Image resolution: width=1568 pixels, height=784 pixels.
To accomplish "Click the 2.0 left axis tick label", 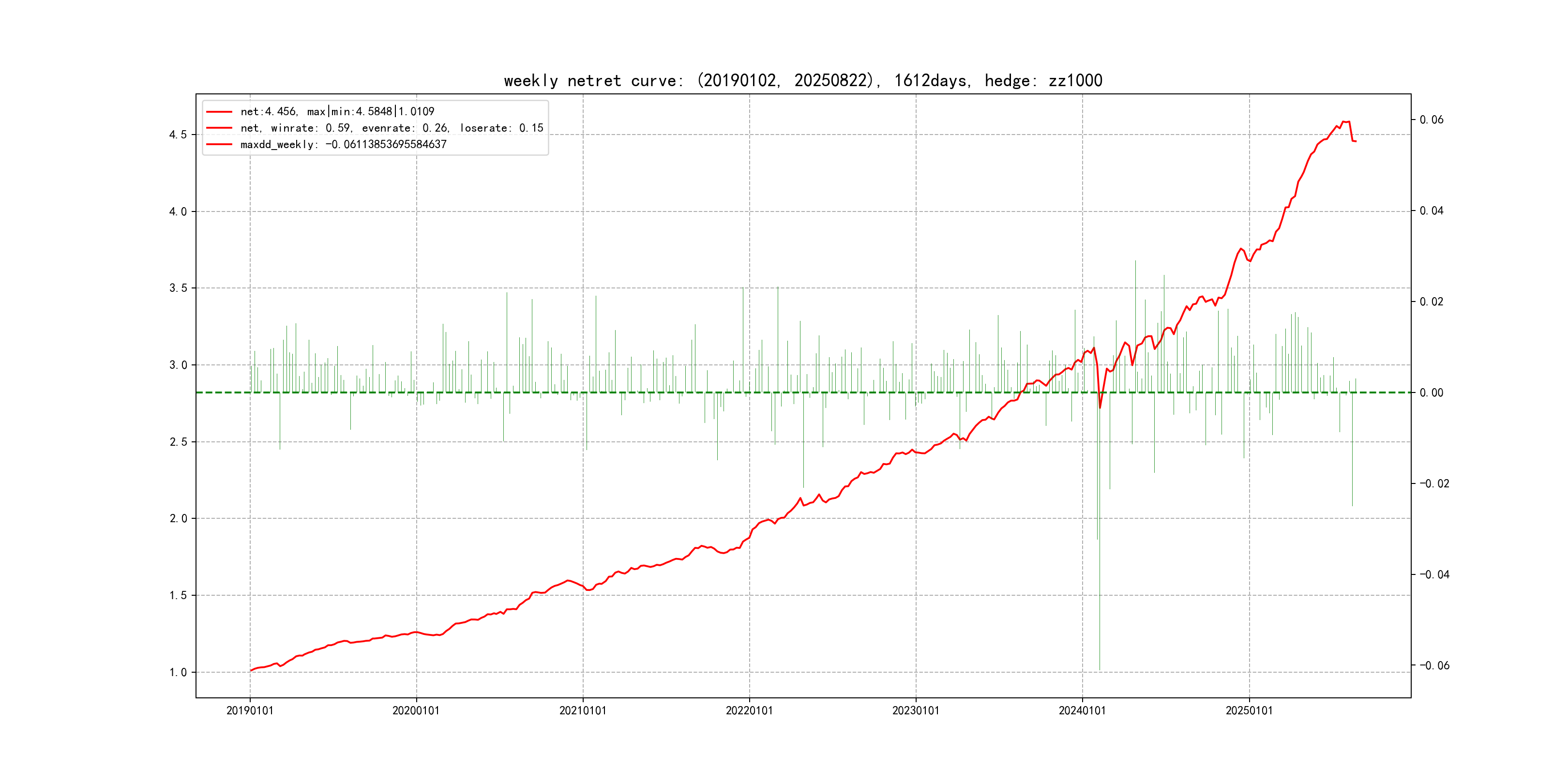I will click(178, 518).
